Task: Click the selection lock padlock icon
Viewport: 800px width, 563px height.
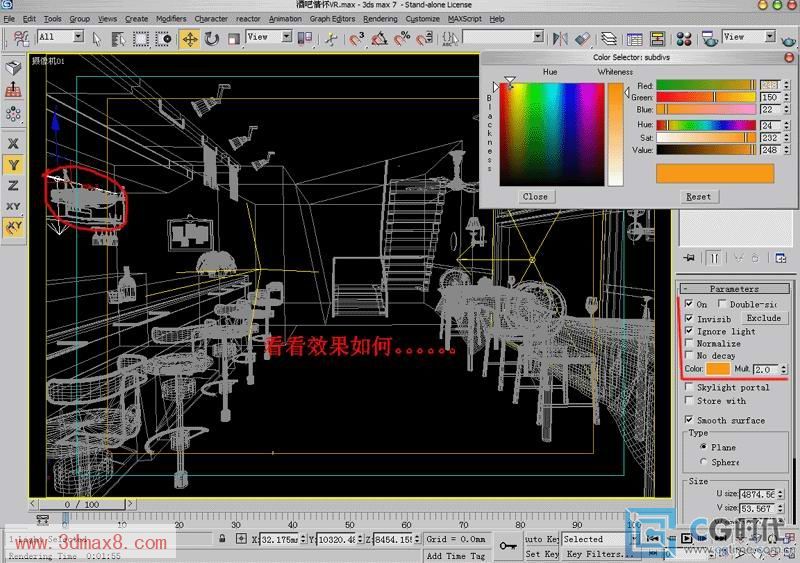Action: 222,538
